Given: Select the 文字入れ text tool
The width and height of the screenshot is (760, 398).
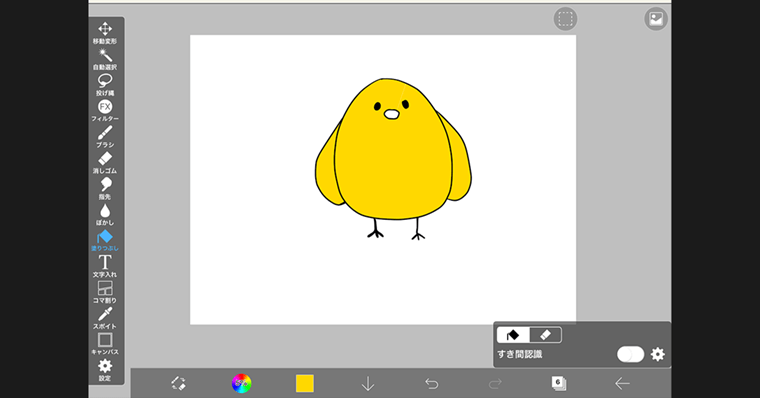Looking at the screenshot, I should (x=105, y=266).
